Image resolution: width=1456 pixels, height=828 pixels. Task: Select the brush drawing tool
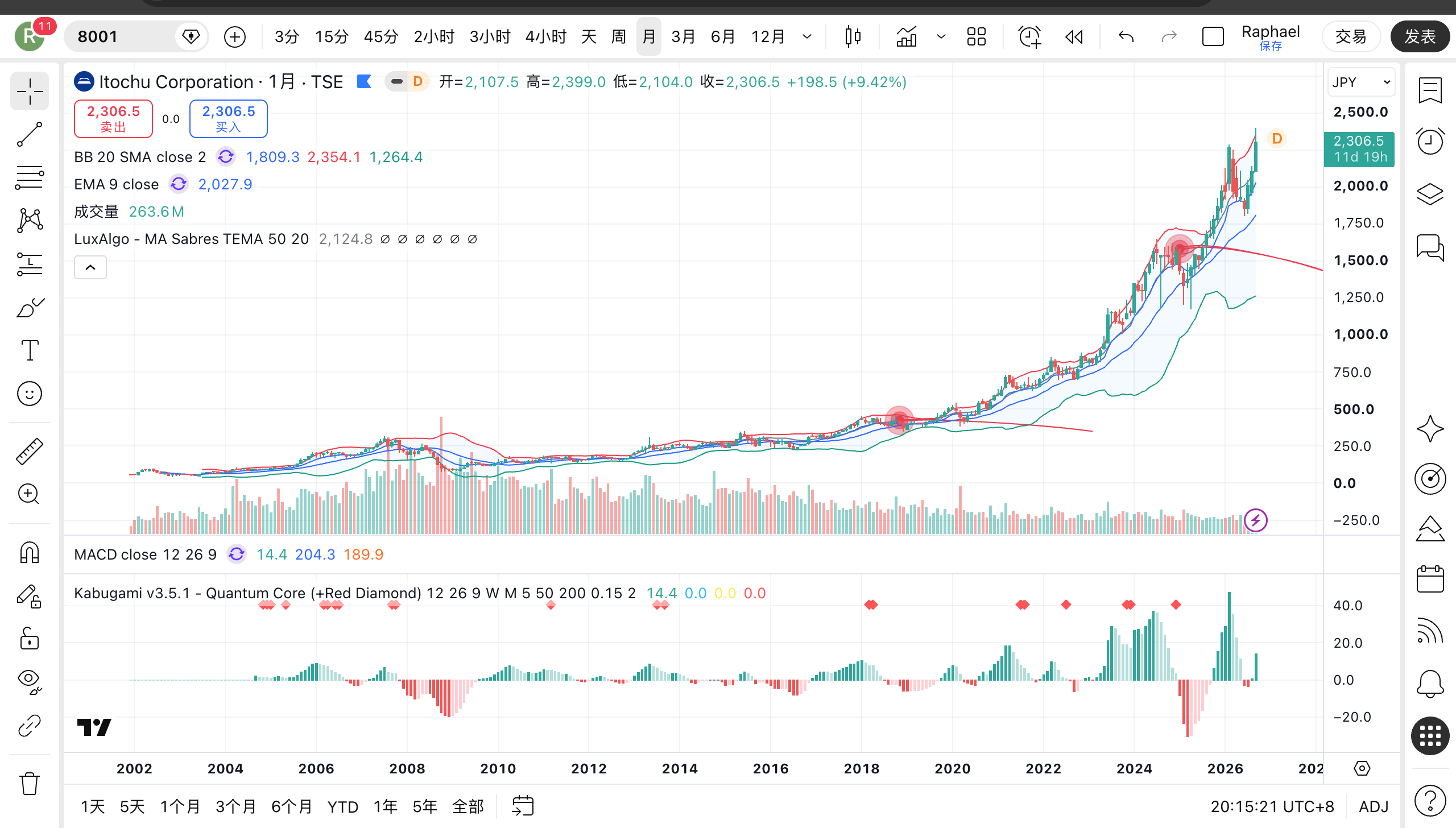coord(30,308)
